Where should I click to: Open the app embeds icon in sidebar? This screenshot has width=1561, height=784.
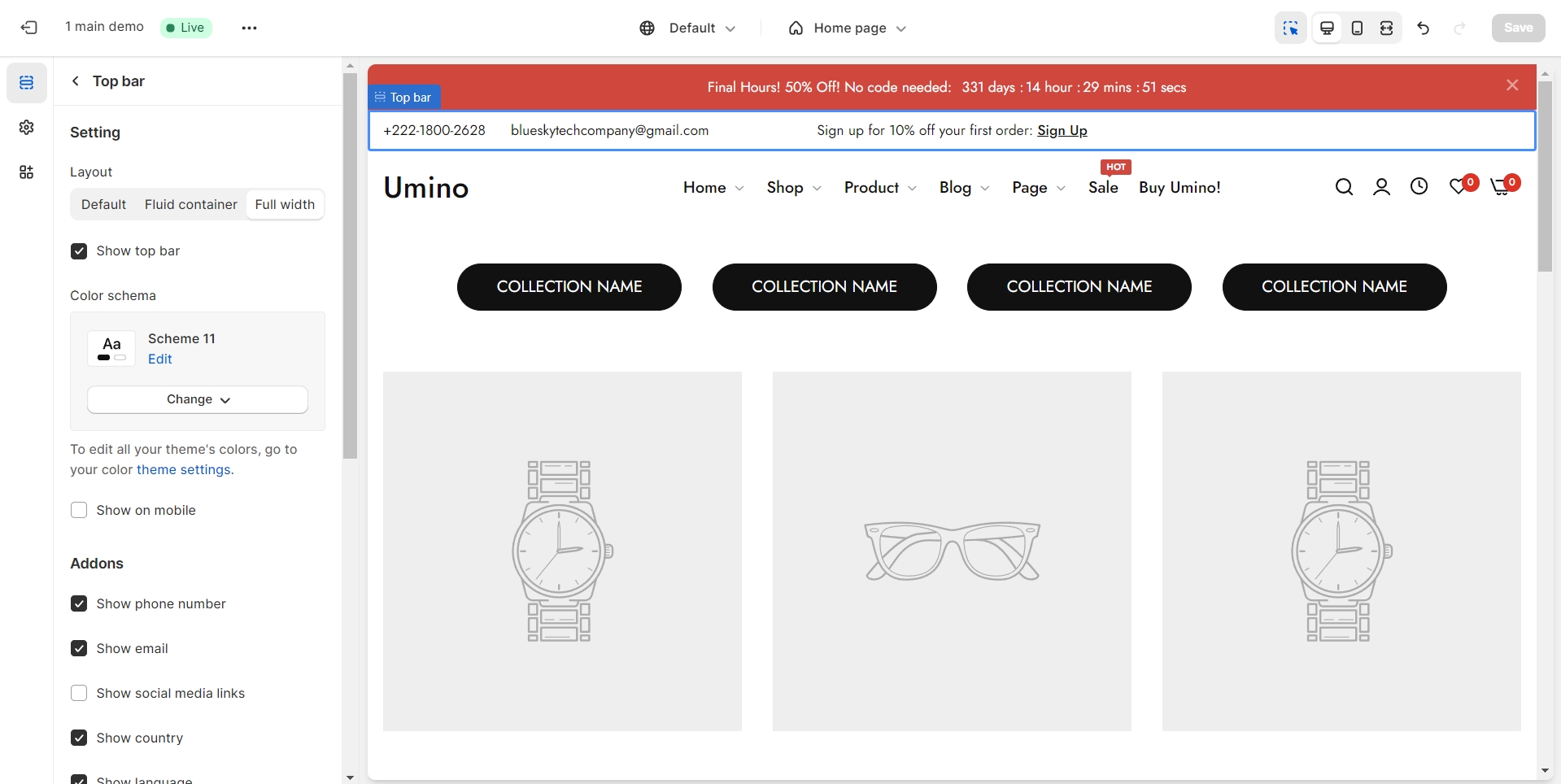[27, 172]
